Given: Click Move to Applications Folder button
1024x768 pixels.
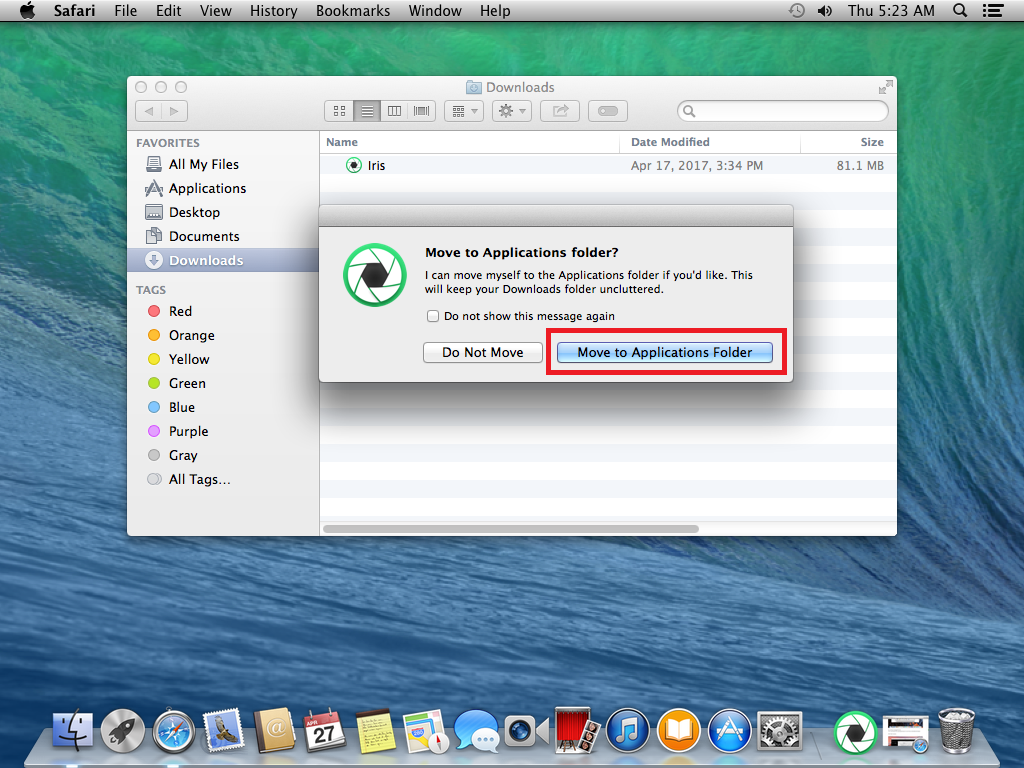Looking at the screenshot, I should [x=665, y=353].
